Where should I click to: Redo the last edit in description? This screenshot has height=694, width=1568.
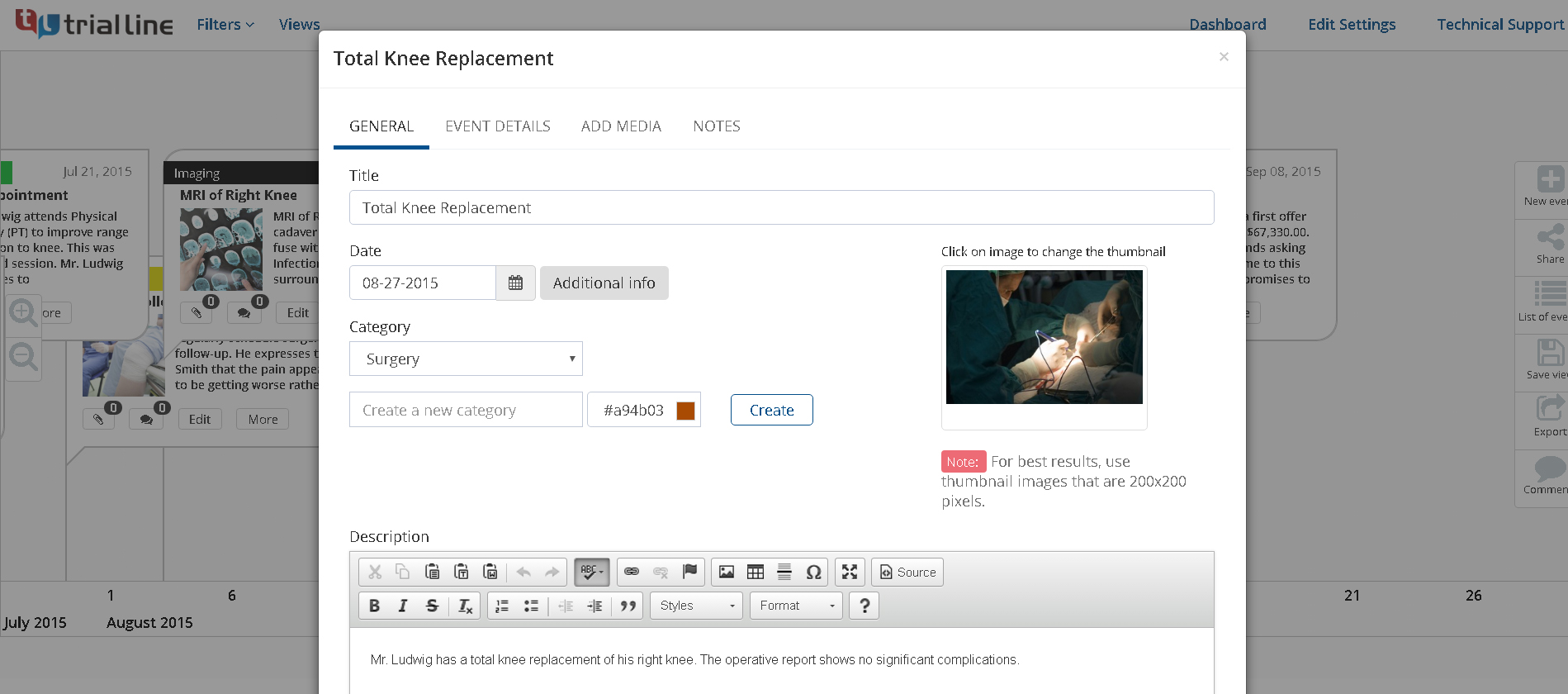pyautogui.click(x=552, y=572)
